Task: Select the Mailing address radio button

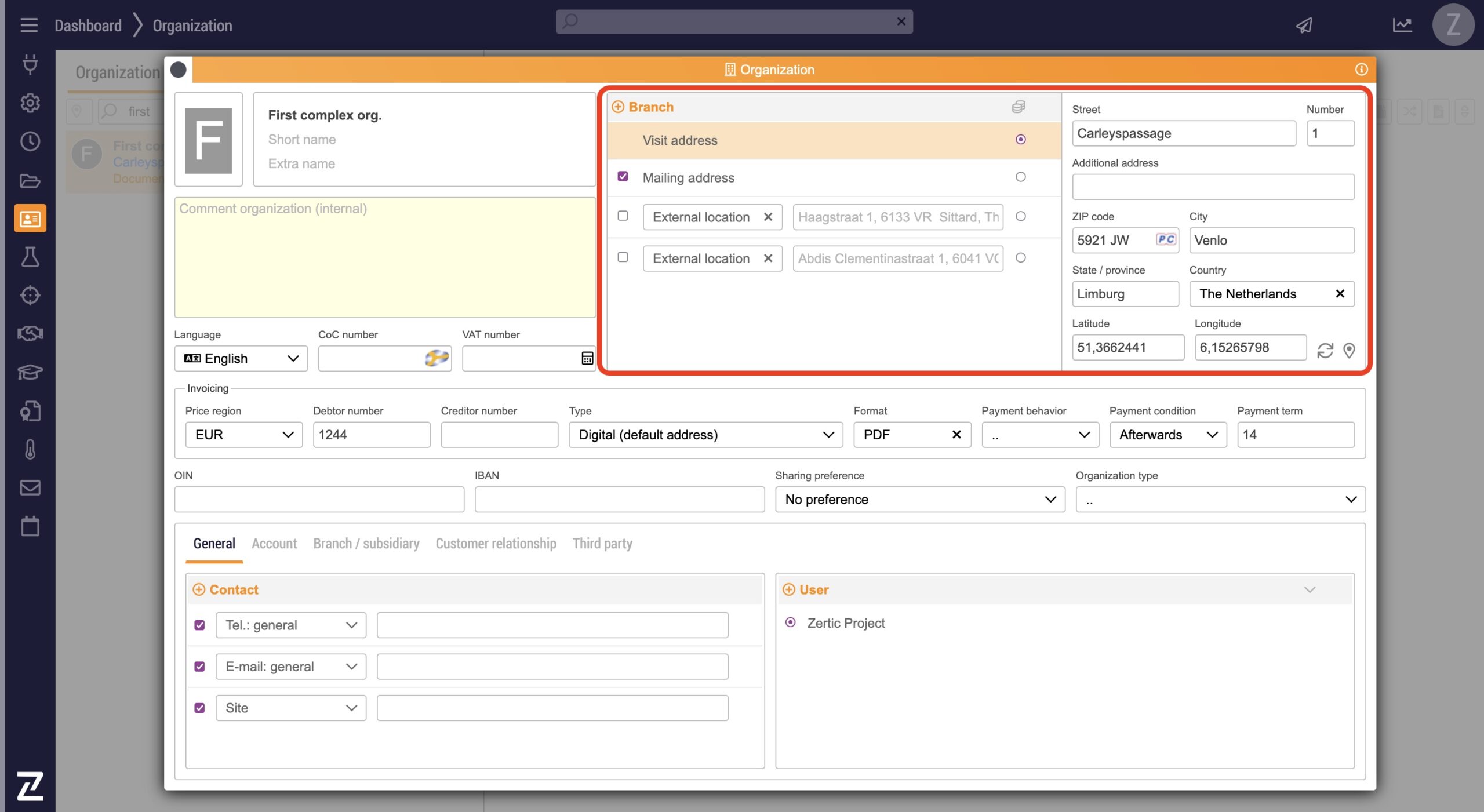Action: point(1020,177)
